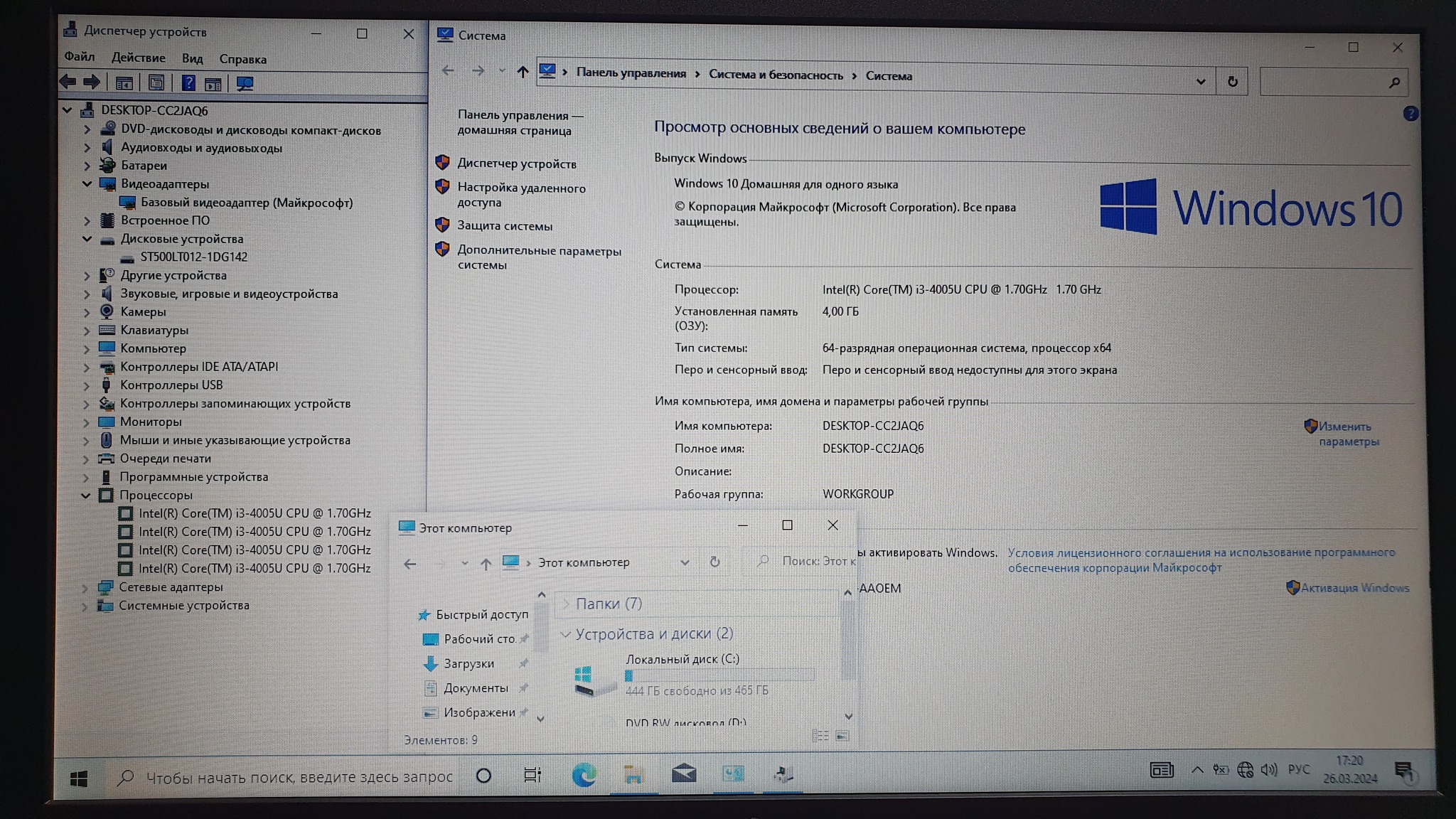Open the Mail app from the taskbar
The width and height of the screenshot is (1456, 819).
(x=683, y=773)
